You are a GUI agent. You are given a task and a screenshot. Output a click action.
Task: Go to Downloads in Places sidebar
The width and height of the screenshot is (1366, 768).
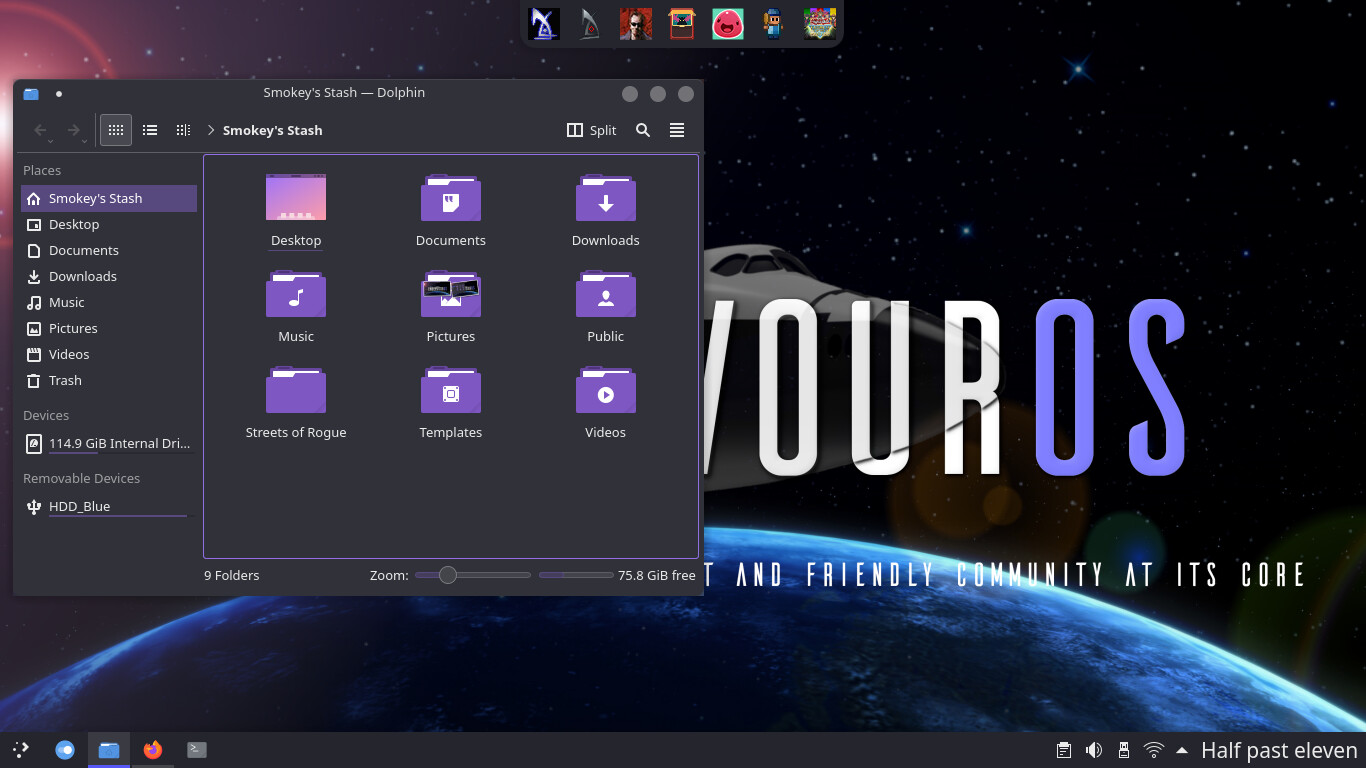109,276
